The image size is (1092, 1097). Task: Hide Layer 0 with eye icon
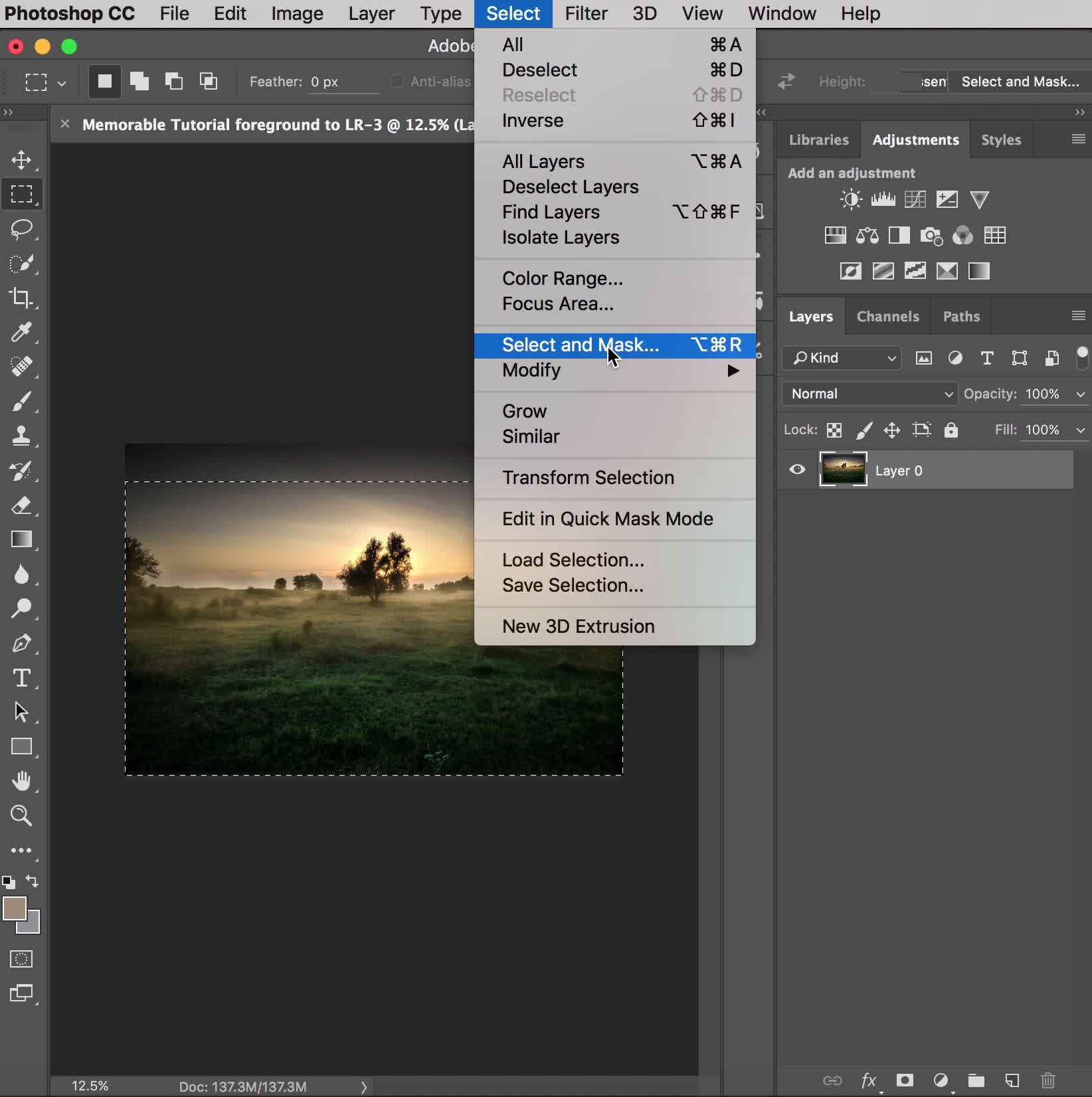[797, 470]
